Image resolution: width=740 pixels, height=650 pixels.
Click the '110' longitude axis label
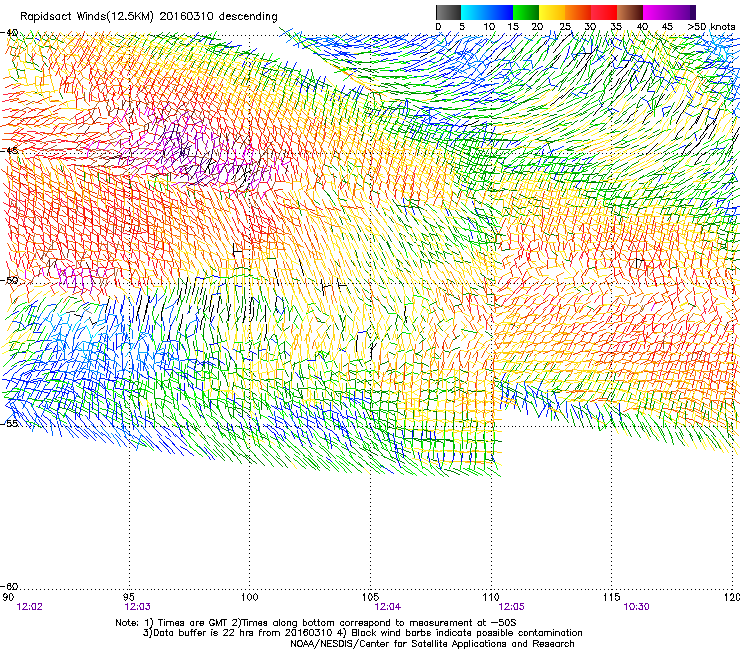click(x=491, y=597)
